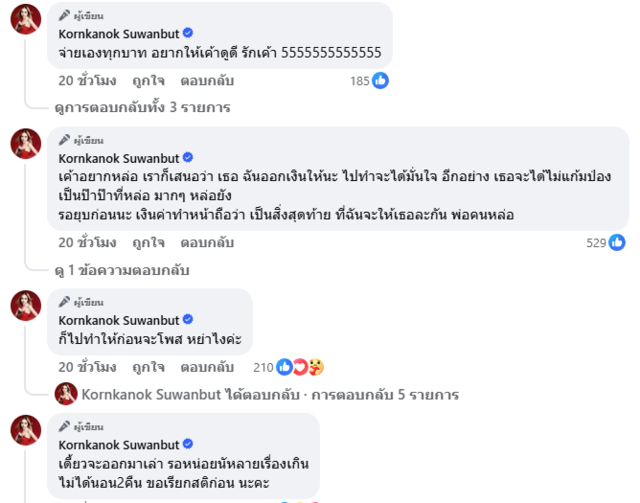Click the like reaction icon beside count 529

[x=617, y=242]
